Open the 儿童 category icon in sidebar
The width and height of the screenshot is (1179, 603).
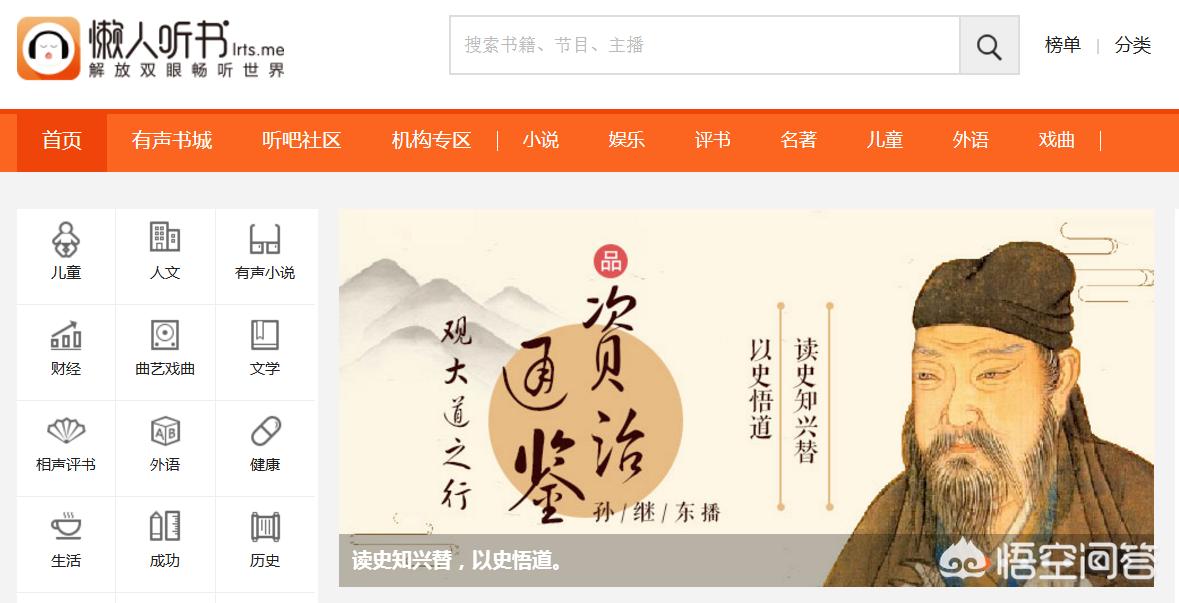point(65,239)
